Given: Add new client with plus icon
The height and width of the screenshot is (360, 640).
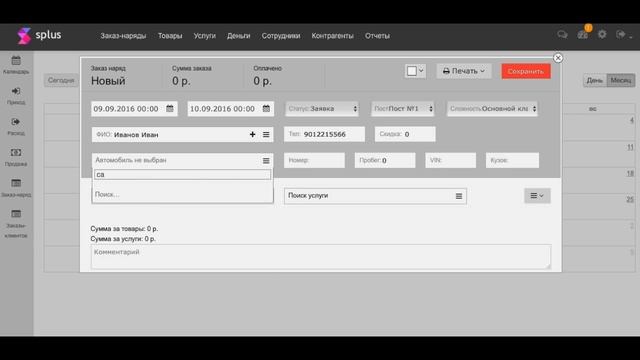Looking at the screenshot, I should (x=252, y=134).
